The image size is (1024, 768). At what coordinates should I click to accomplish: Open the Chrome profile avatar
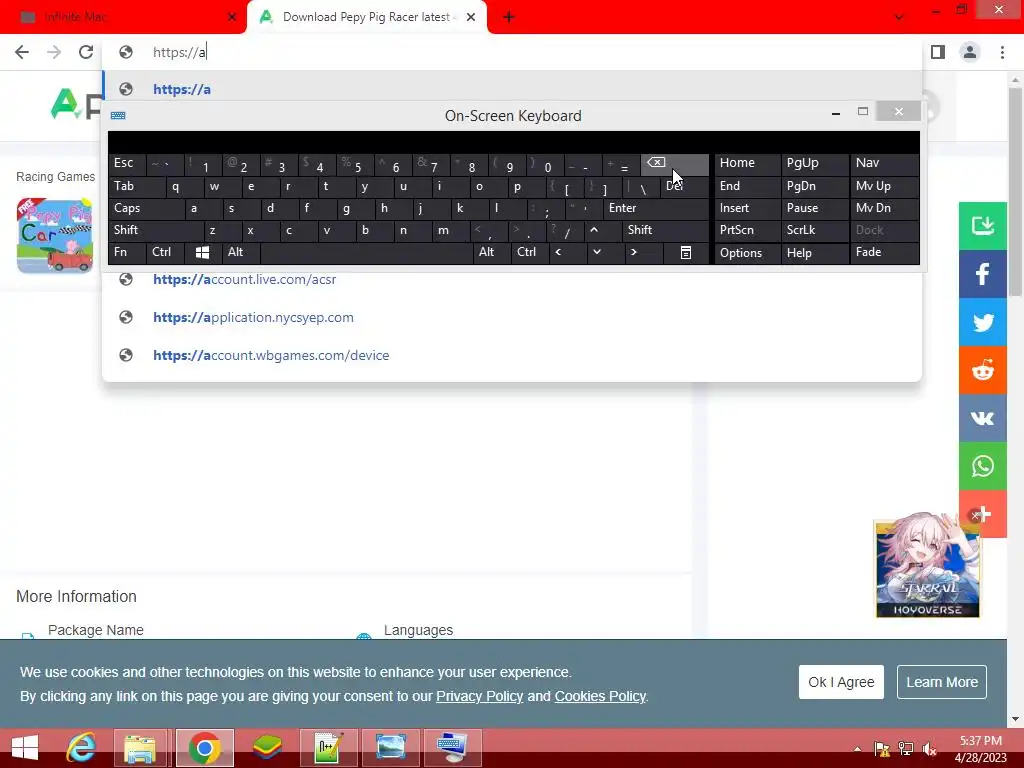click(x=970, y=52)
